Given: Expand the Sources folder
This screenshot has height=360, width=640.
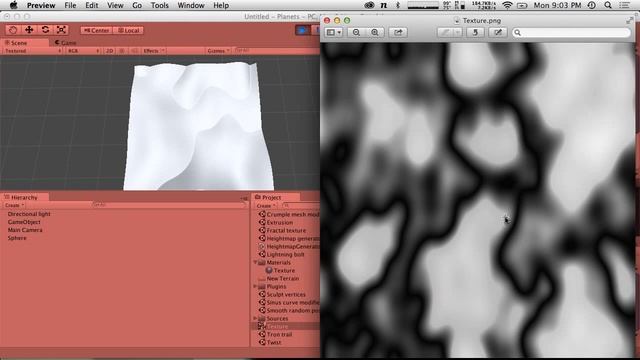Looking at the screenshot, I should pyautogui.click(x=255, y=318).
